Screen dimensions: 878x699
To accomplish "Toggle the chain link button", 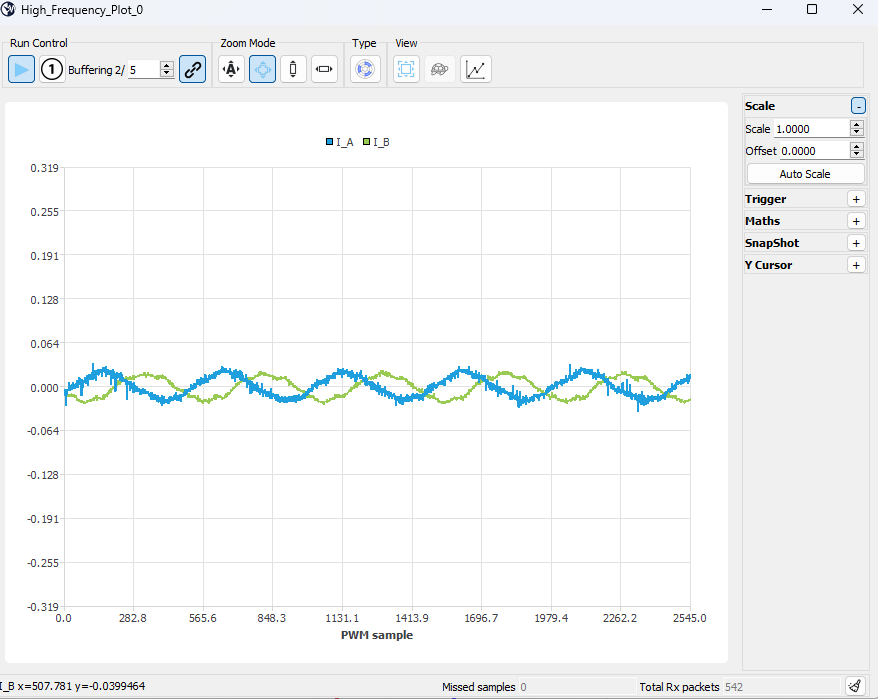I will pos(193,70).
